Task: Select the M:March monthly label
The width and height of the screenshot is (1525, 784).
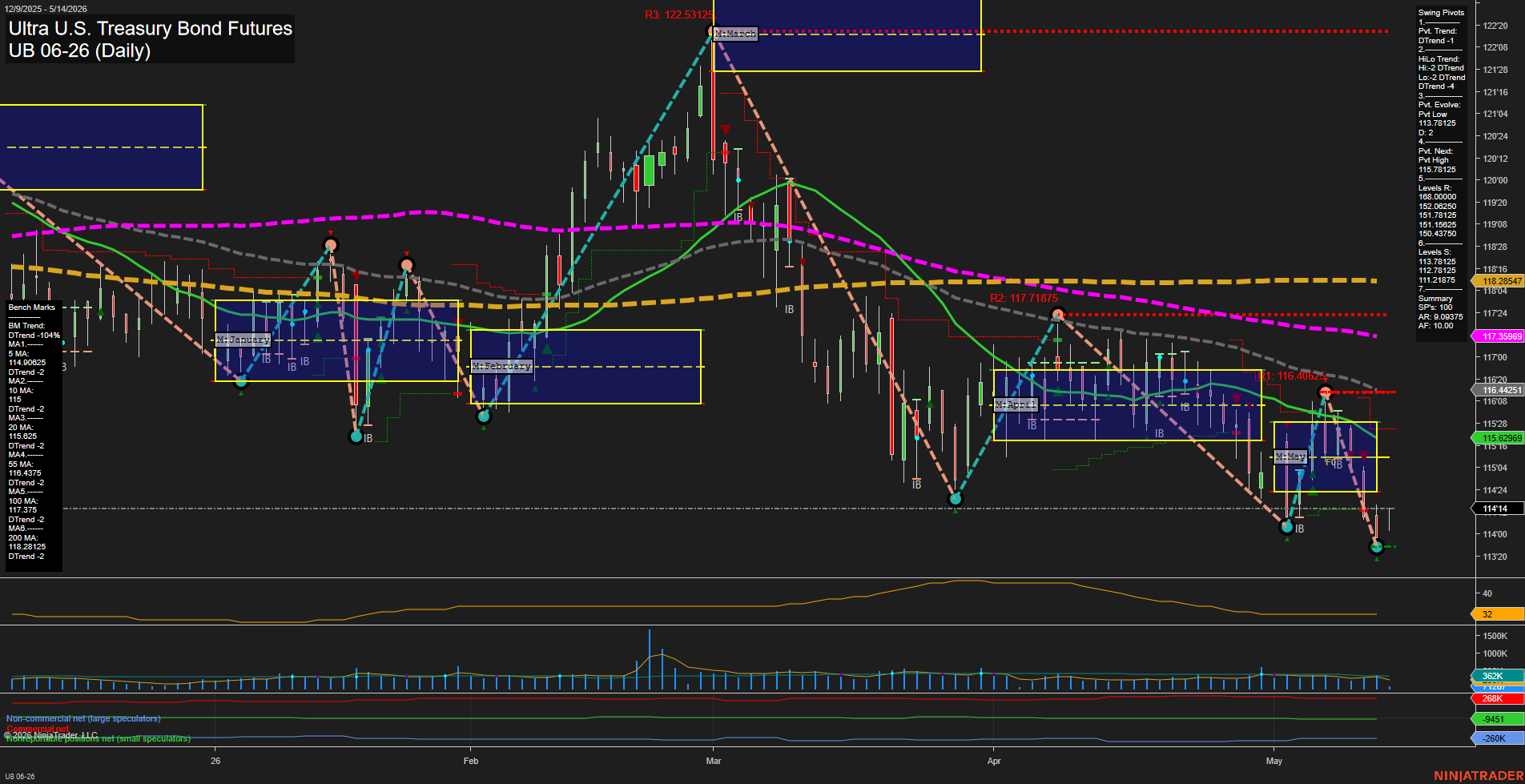Action: [735, 34]
